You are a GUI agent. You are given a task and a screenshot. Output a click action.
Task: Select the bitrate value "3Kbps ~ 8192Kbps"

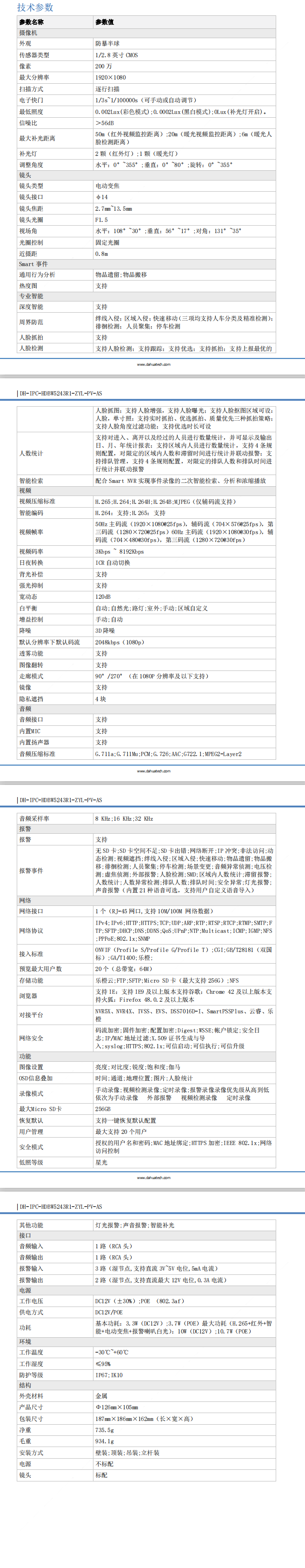119,551
